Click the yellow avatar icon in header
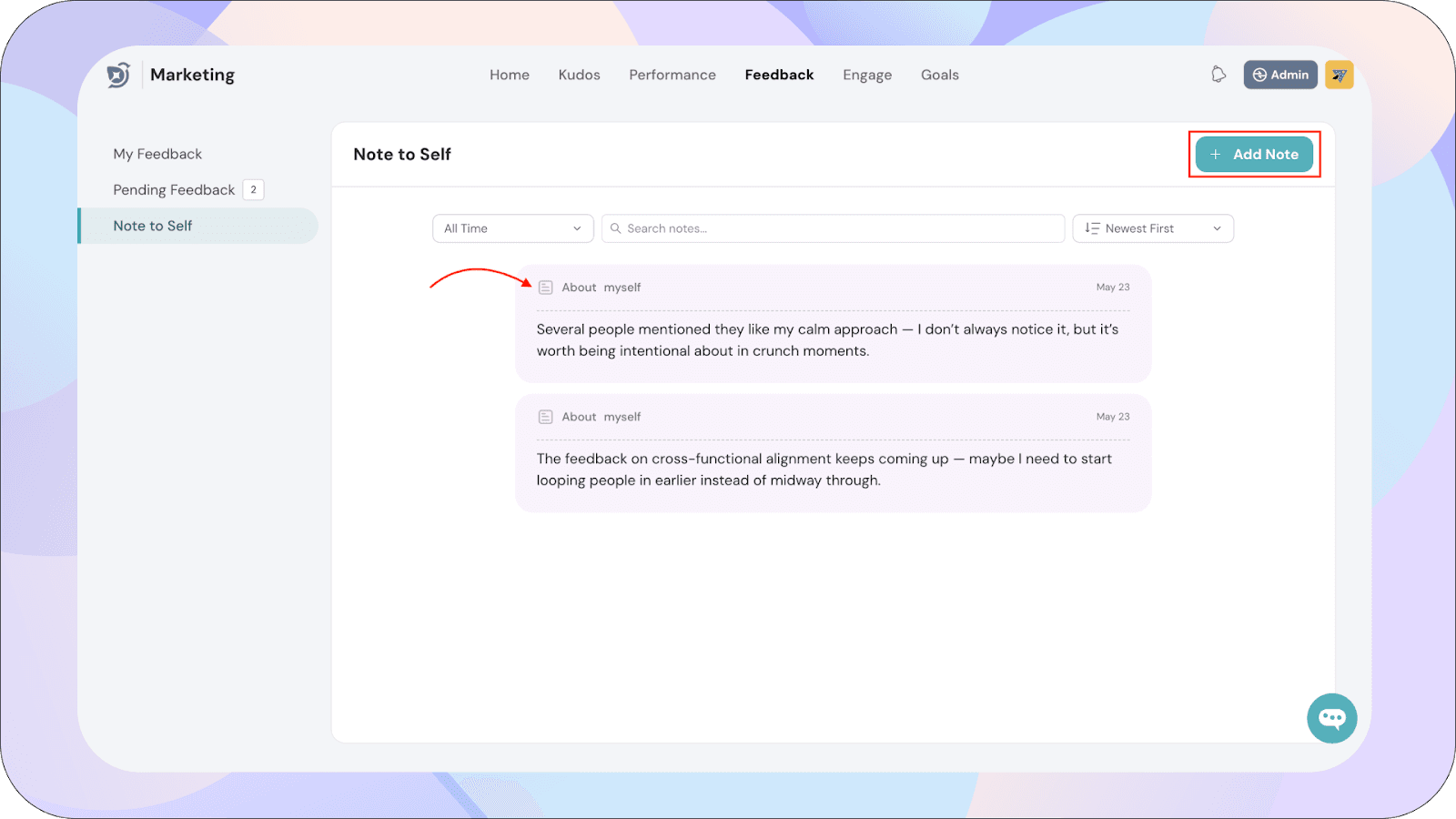The width and height of the screenshot is (1456, 819). pos(1339,75)
